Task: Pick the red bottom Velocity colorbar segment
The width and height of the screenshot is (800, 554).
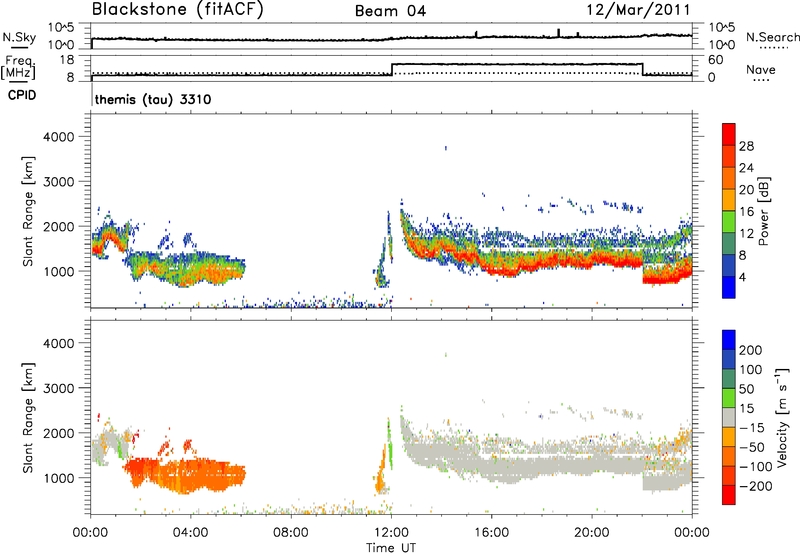Action: 729,495
